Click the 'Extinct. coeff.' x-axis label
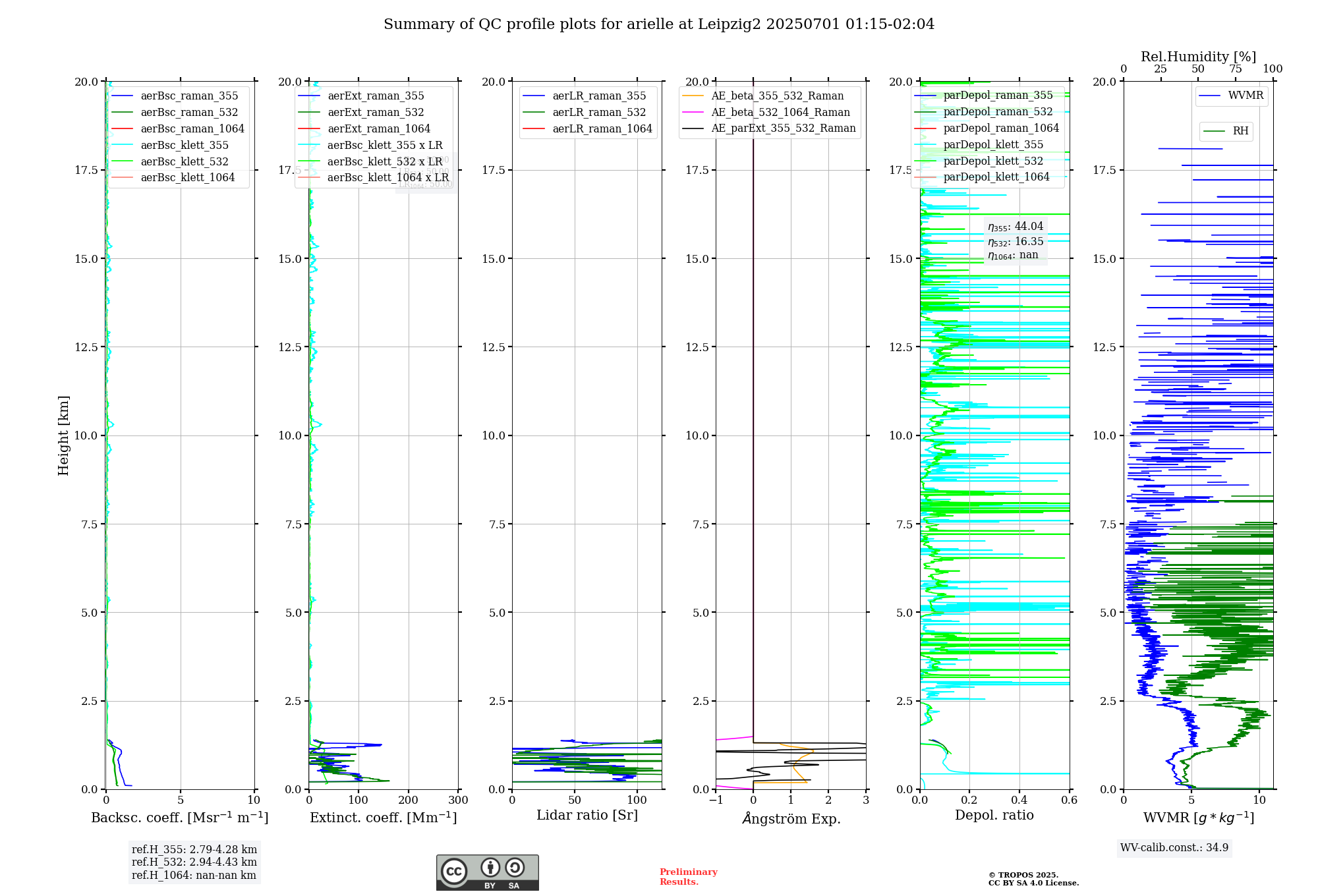Image resolution: width=1318 pixels, height=896 pixels. tap(384, 818)
